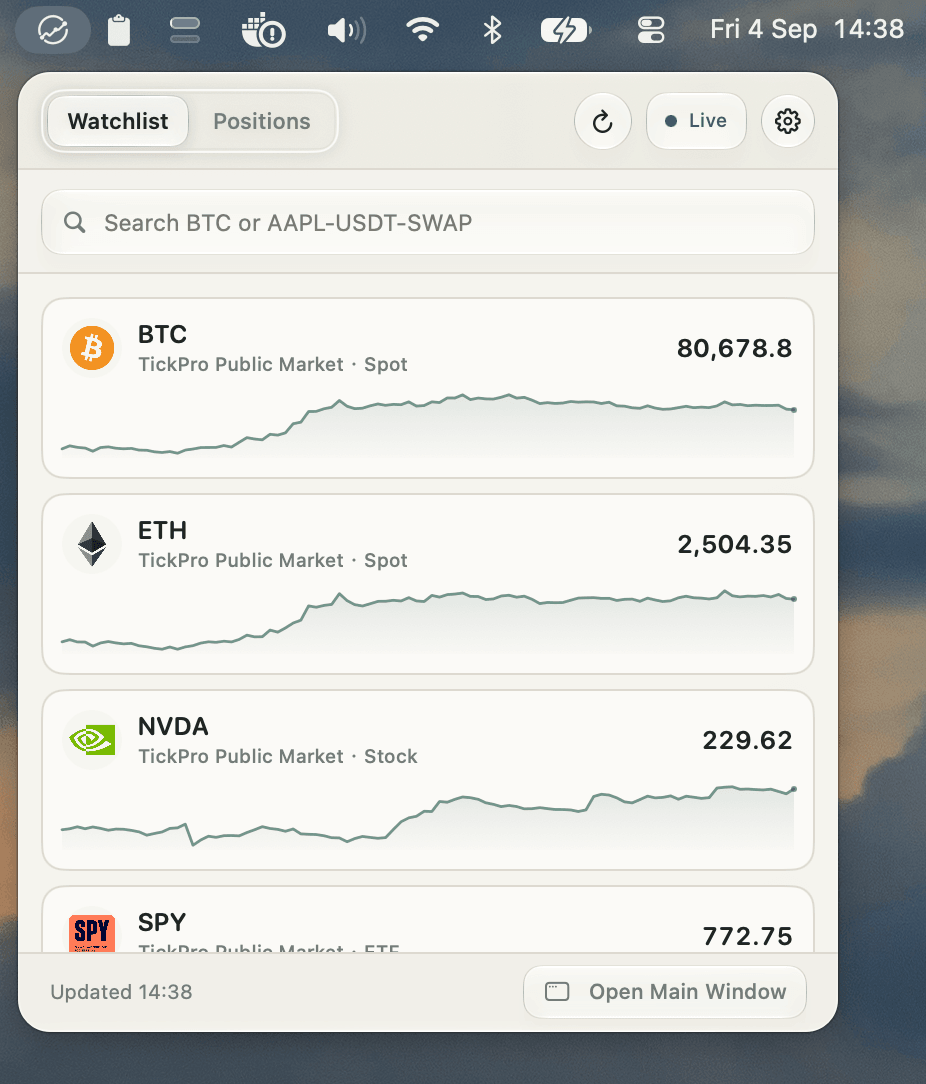Focus the Search BTC or AAPL-USDT-SWAP field
This screenshot has height=1084, width=926.
pyautogui.click(x=427, y=223)
